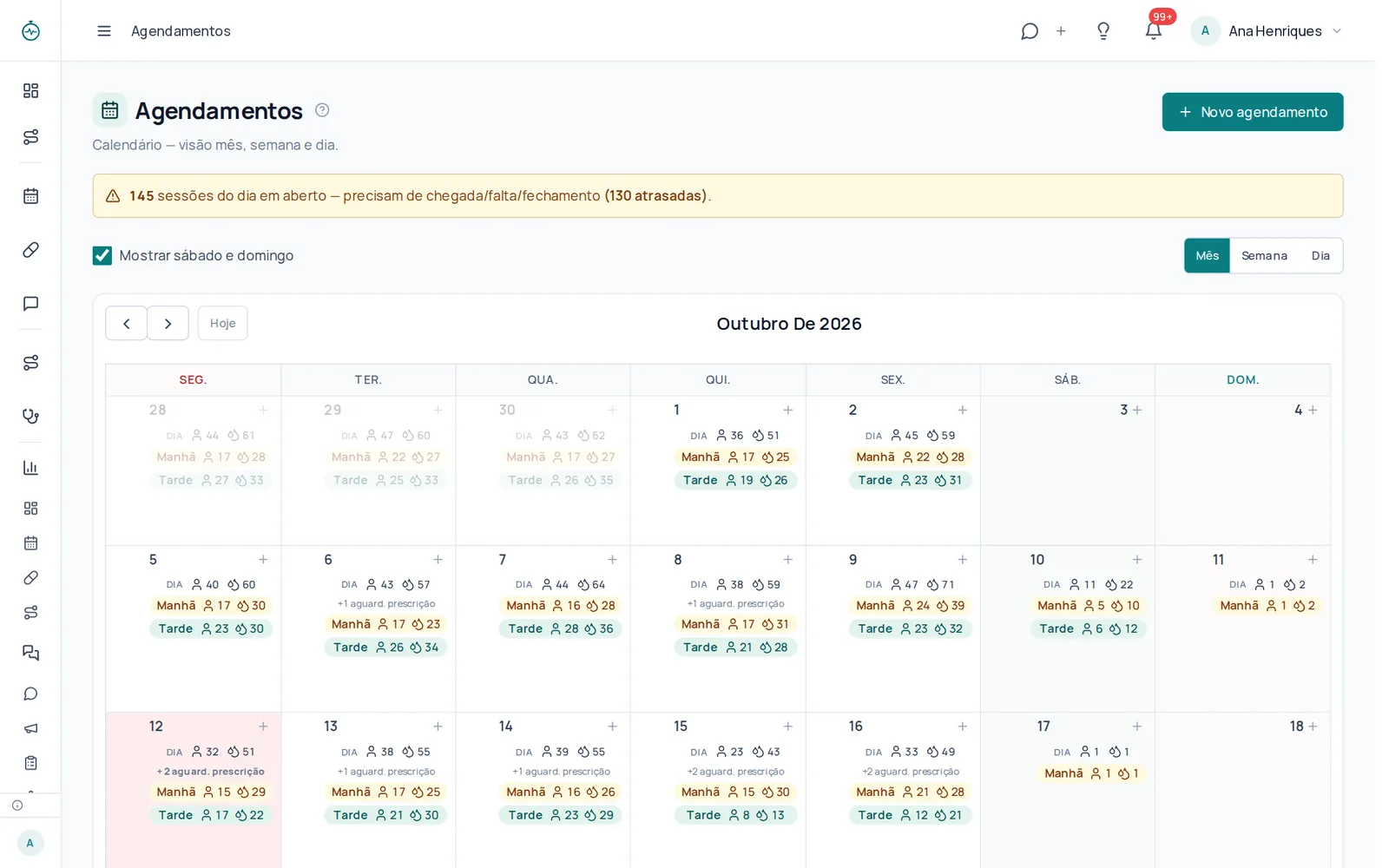The width and height of the screenshot is (1389, 868).
Task: Switch to Dia view
Action: (x=1320, y=255)
